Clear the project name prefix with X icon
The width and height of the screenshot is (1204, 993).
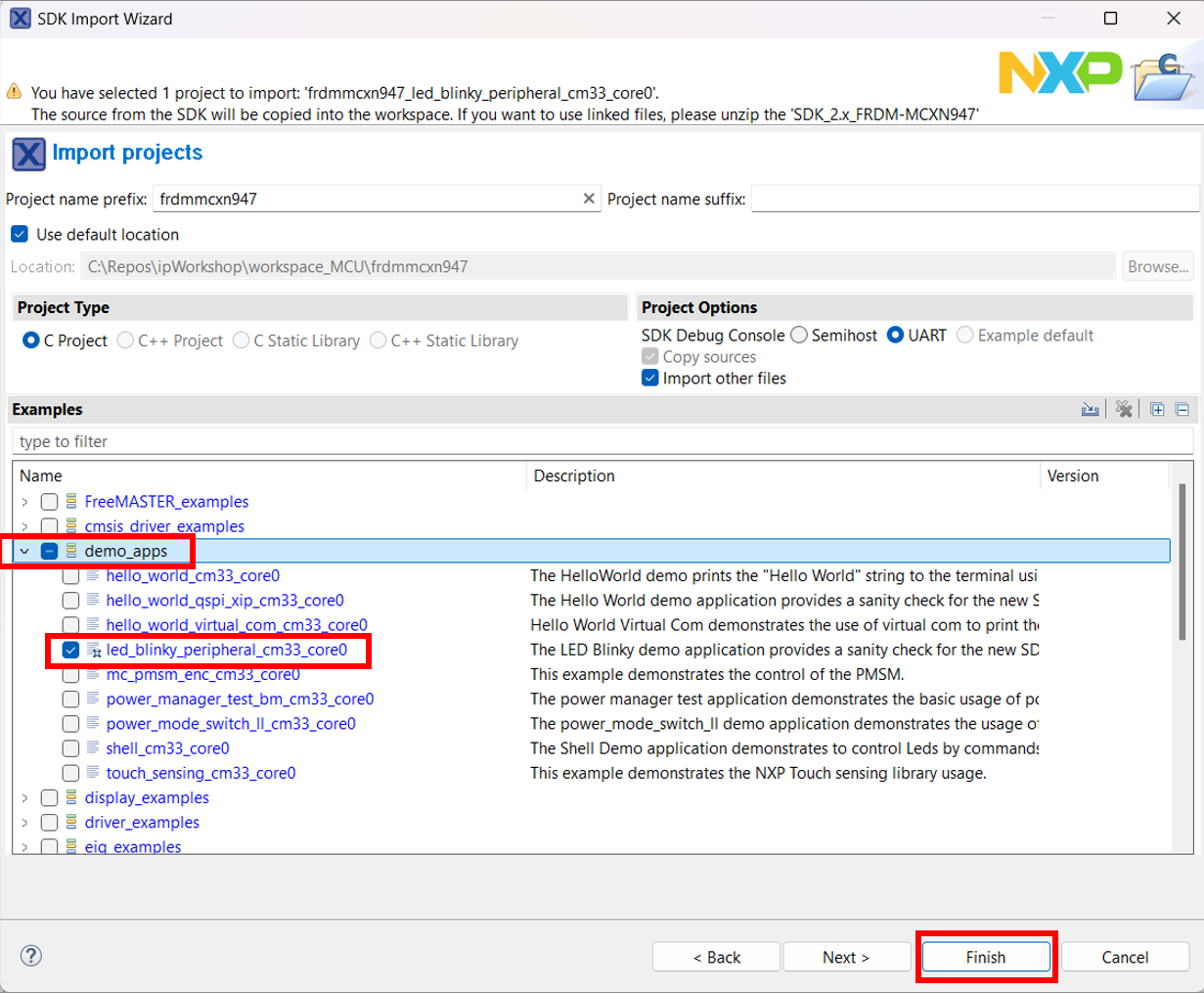[x=589, y=199]
